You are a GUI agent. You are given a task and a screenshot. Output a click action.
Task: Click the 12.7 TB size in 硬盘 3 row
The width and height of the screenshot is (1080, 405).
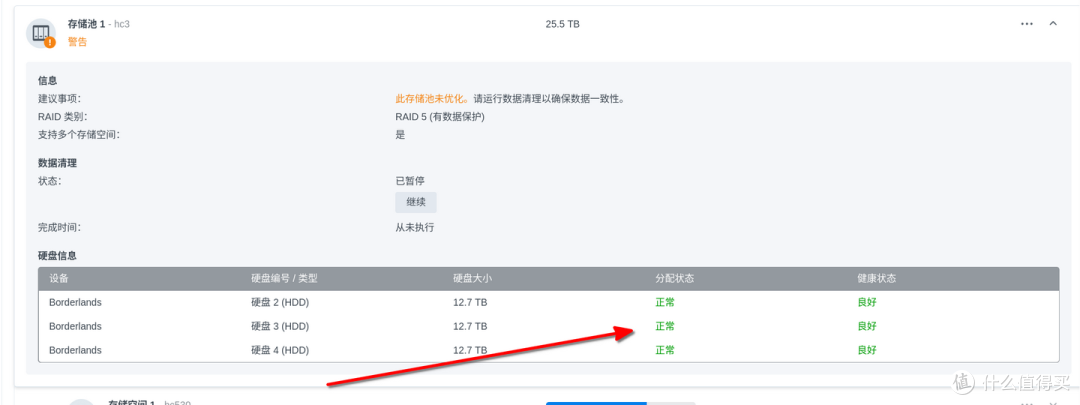click(470, 326)
